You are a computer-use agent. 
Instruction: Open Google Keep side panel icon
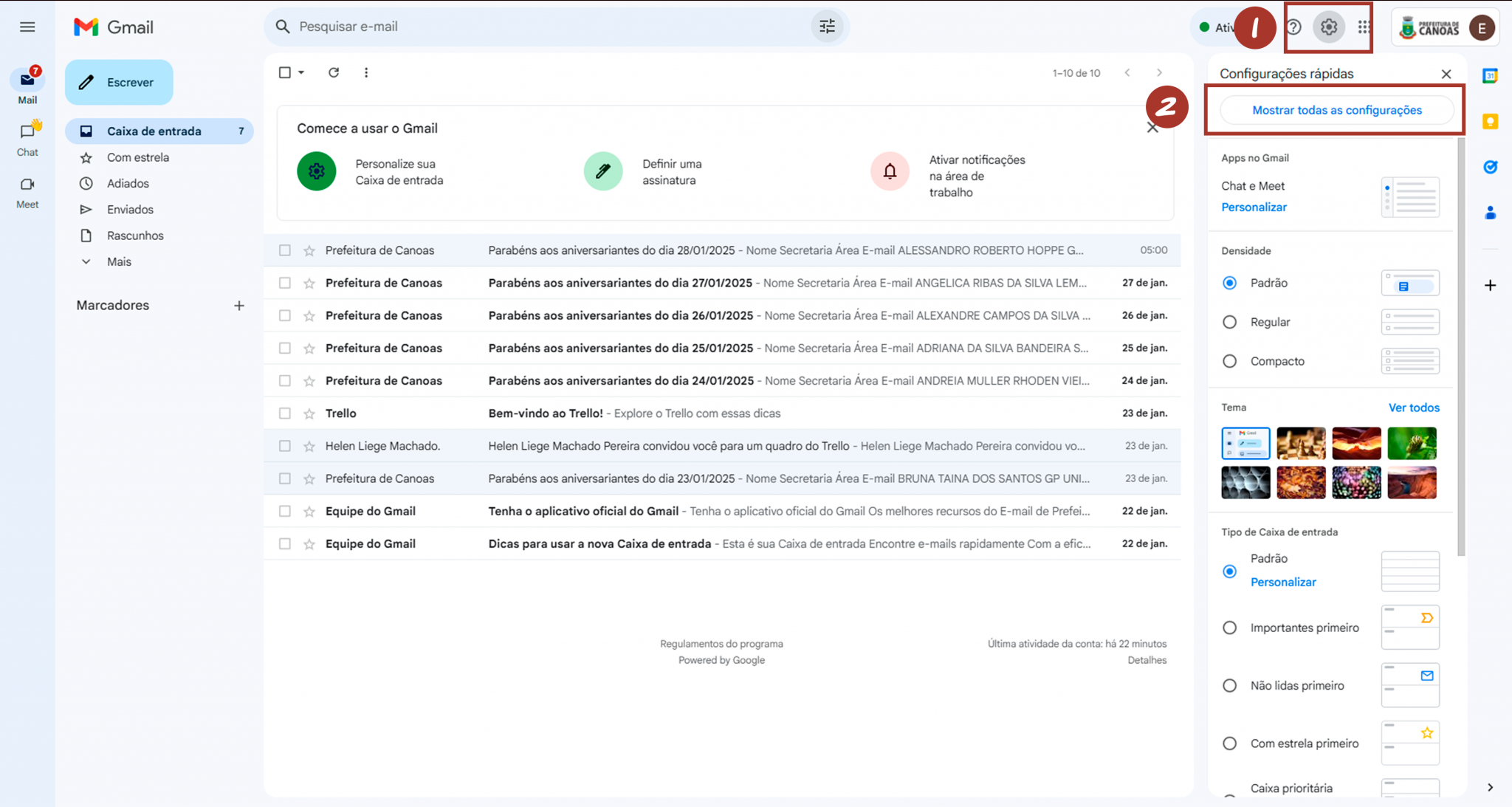coord(1490,121)
